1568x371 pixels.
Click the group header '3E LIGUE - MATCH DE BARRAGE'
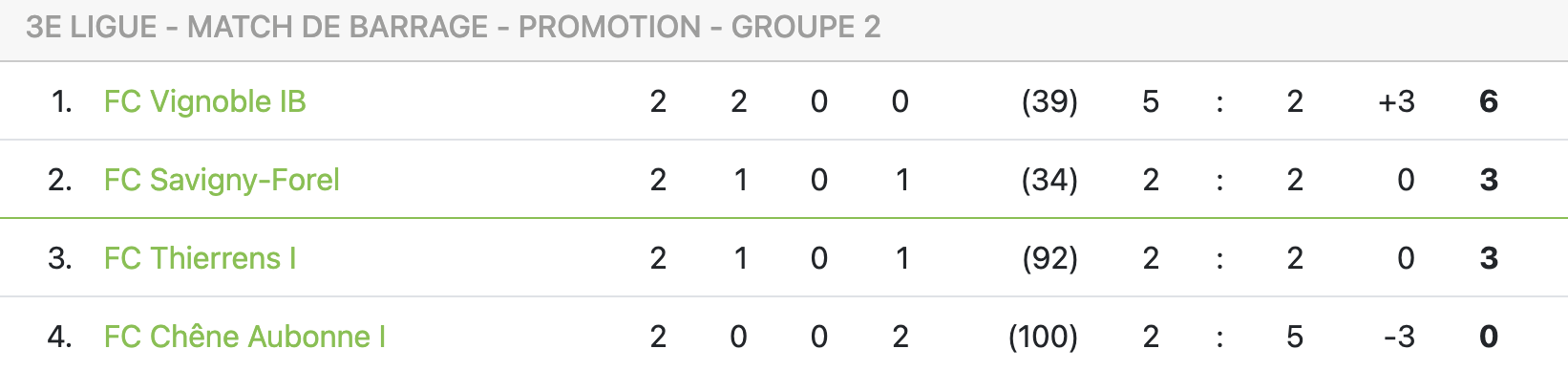point(453,27)
